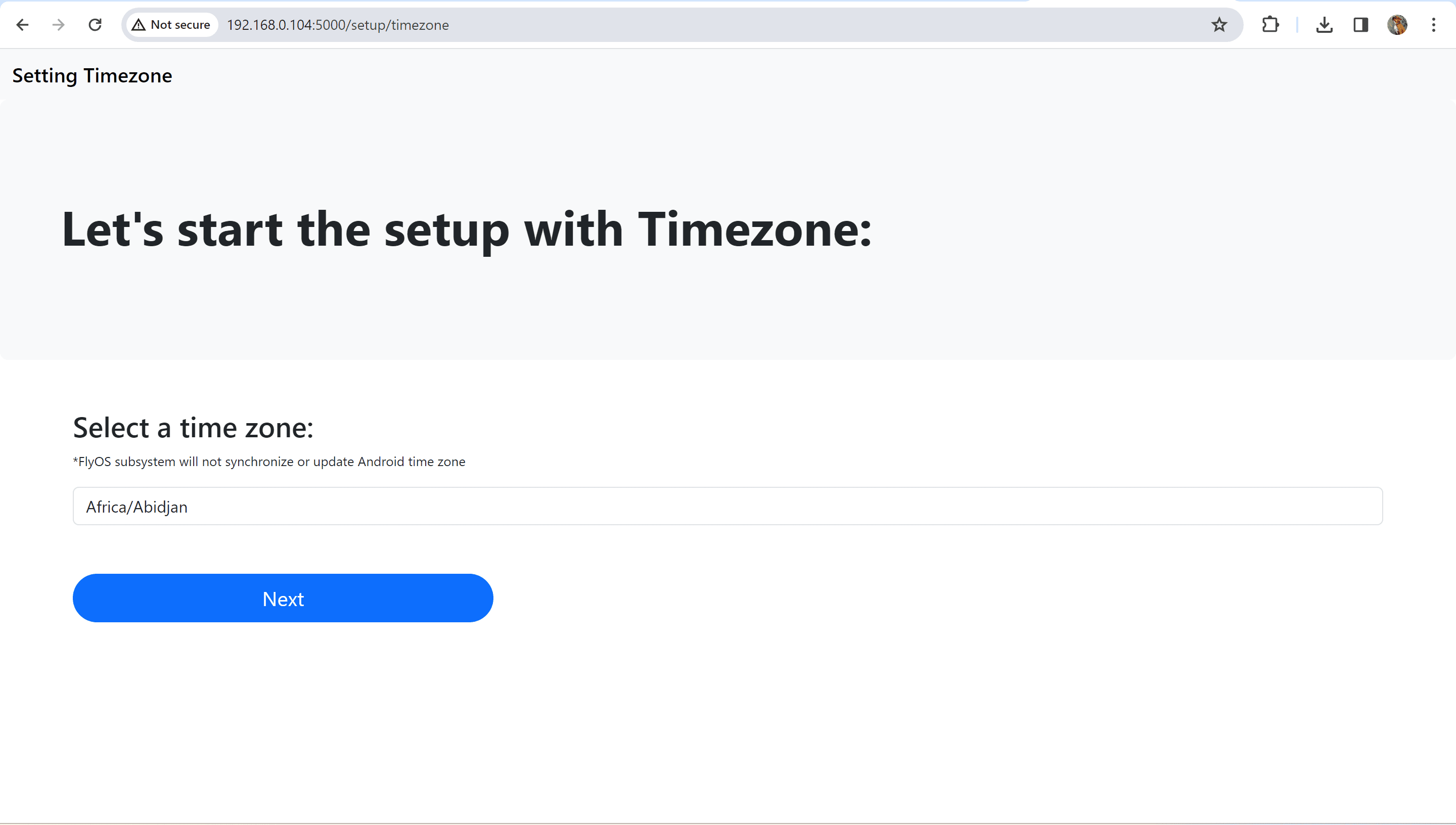Expand the Africa/Abidjan time zone dropdown

pos(727,506)
